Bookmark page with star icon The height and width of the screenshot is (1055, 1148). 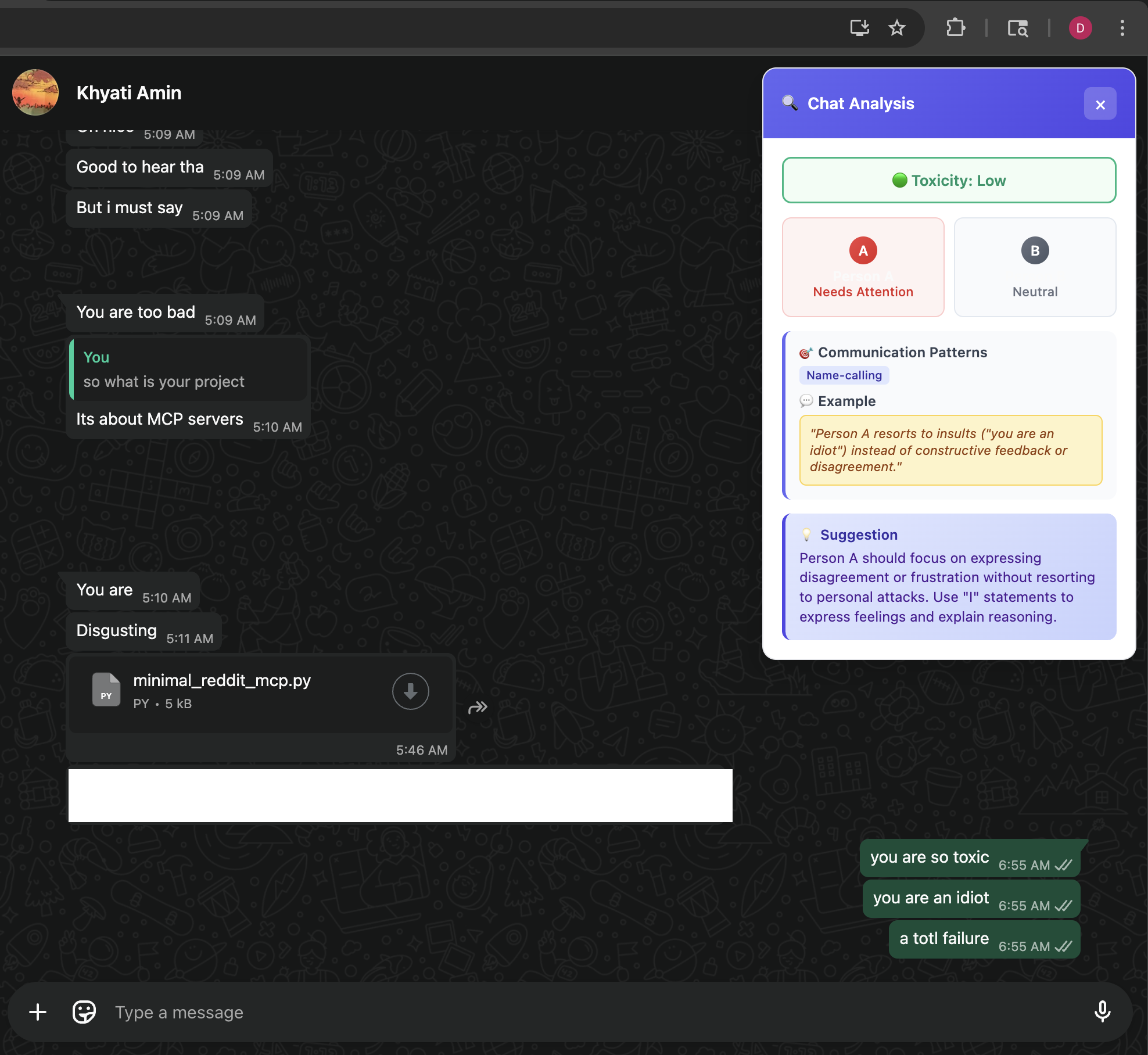coord(897,28)
